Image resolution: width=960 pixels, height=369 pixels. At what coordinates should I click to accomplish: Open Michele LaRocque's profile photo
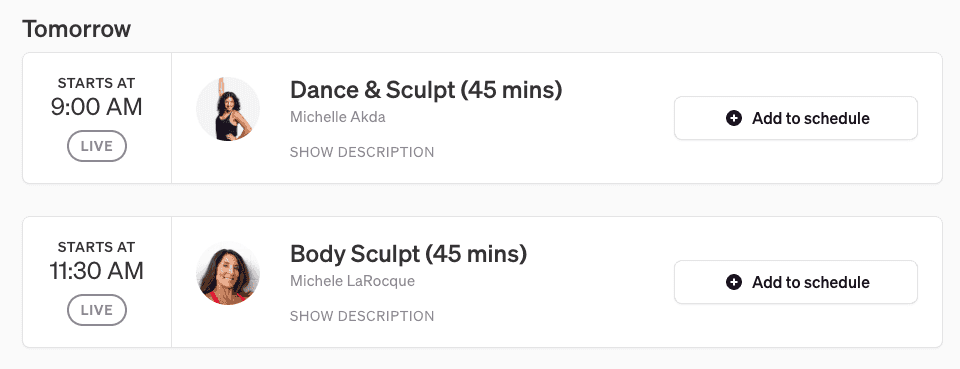[x=228, y=274]
